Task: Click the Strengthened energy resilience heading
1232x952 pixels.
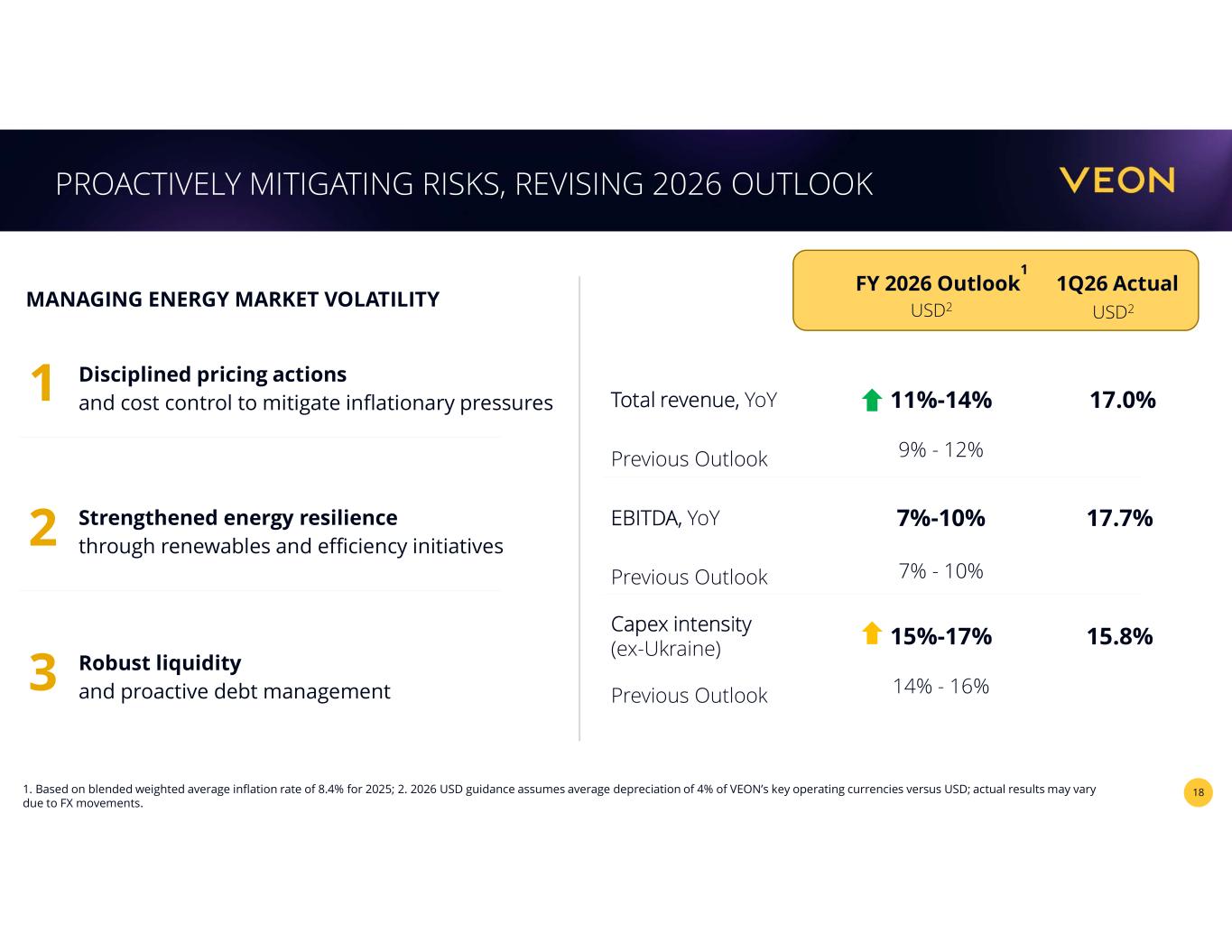Action: click(x=238, y=517)
